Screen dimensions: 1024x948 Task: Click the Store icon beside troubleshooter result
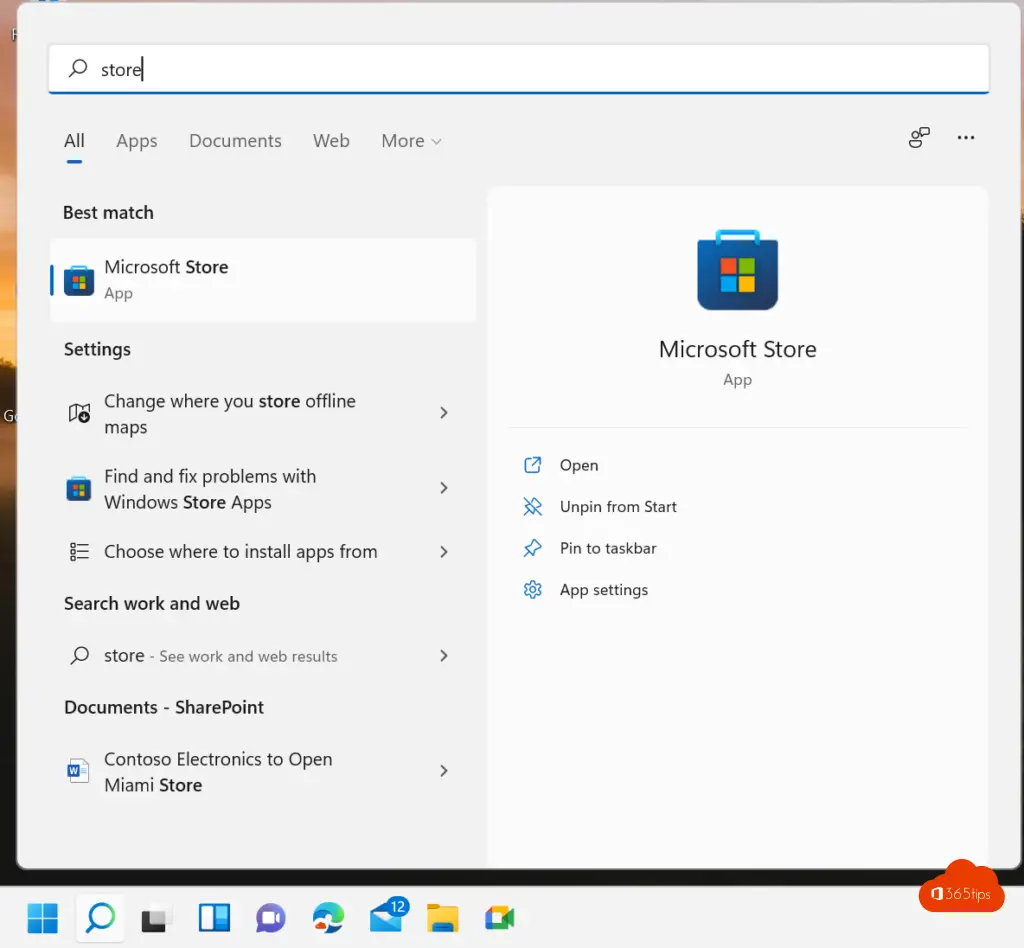[x=79, y=488]
